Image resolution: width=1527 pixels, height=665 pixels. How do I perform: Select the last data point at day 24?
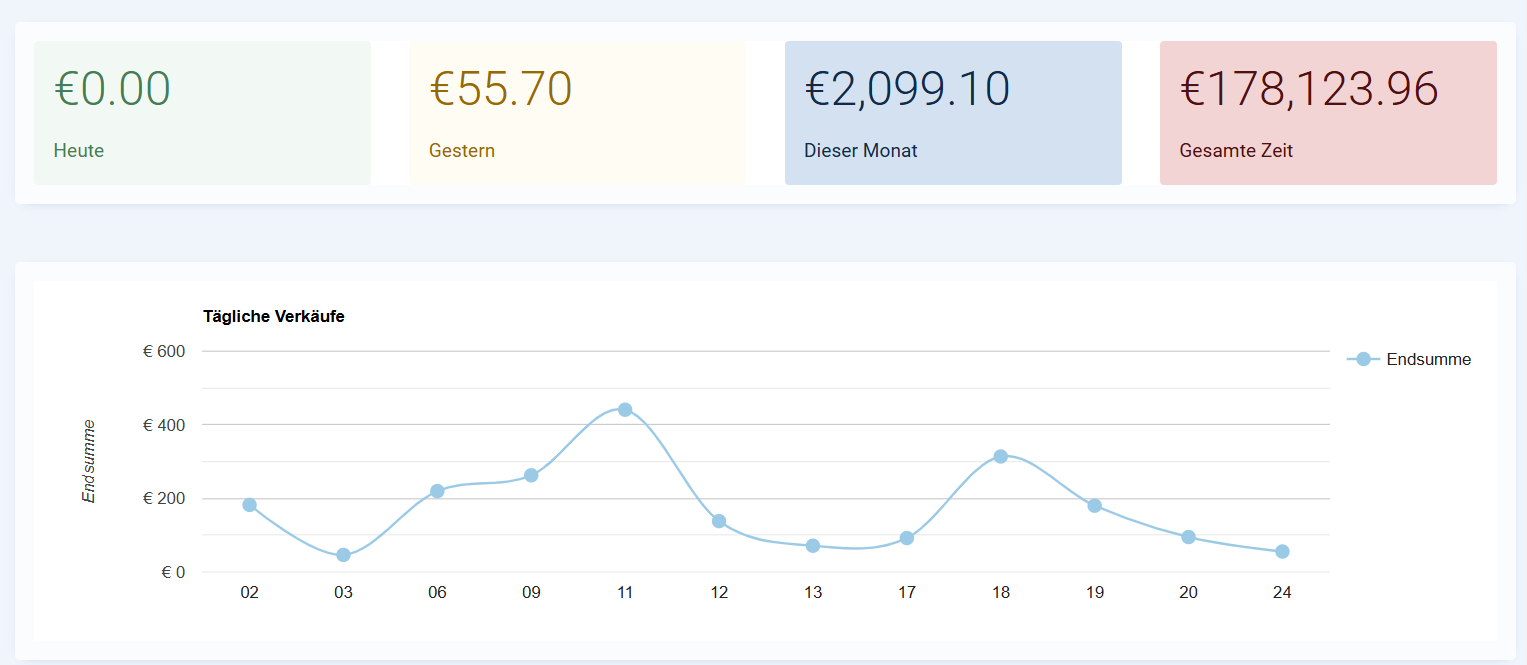(1282, 552)
